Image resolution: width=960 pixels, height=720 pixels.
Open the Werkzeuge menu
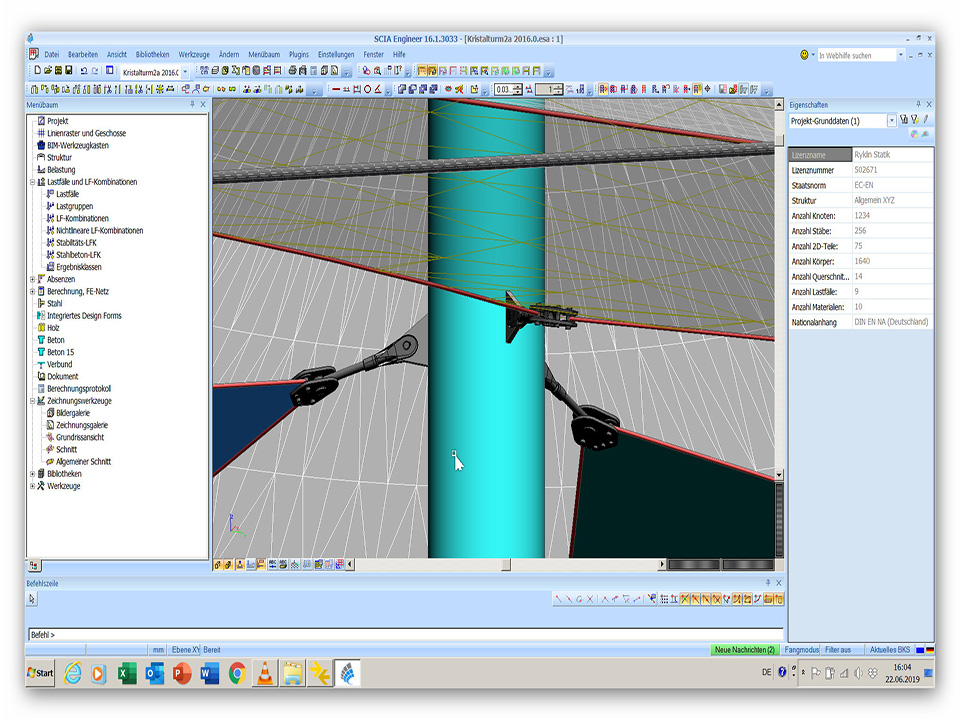(193, 54)
